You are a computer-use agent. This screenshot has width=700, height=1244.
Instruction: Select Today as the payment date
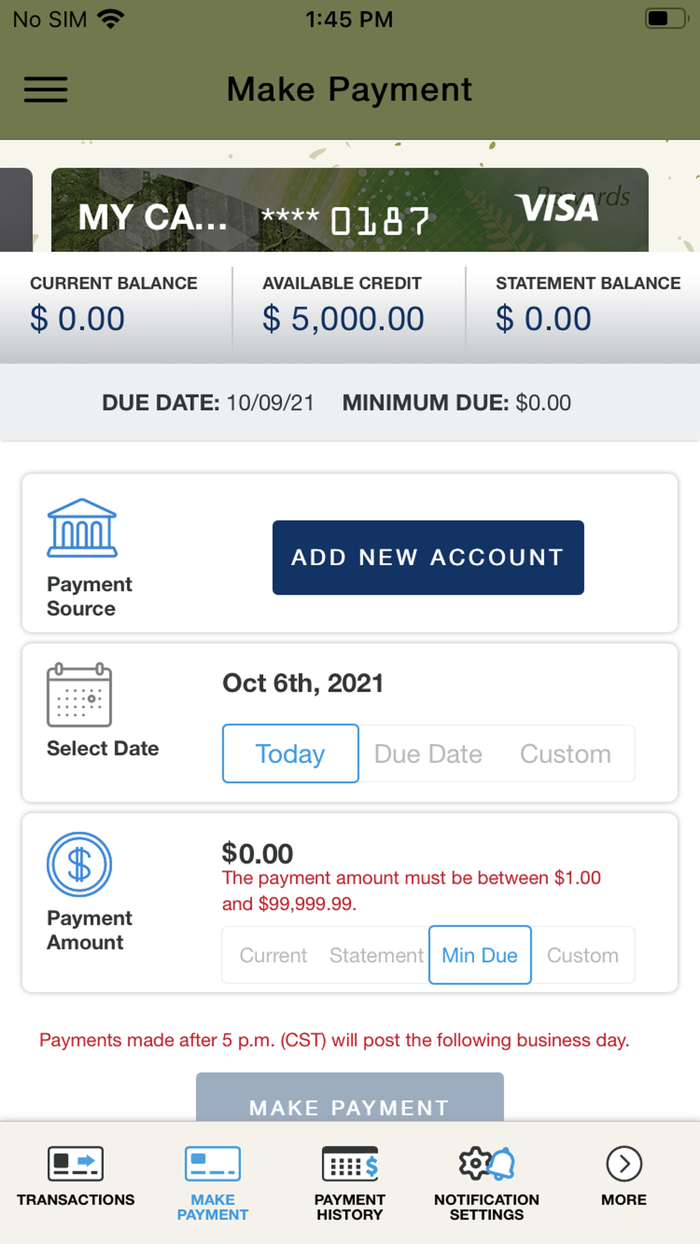(290, 753)
